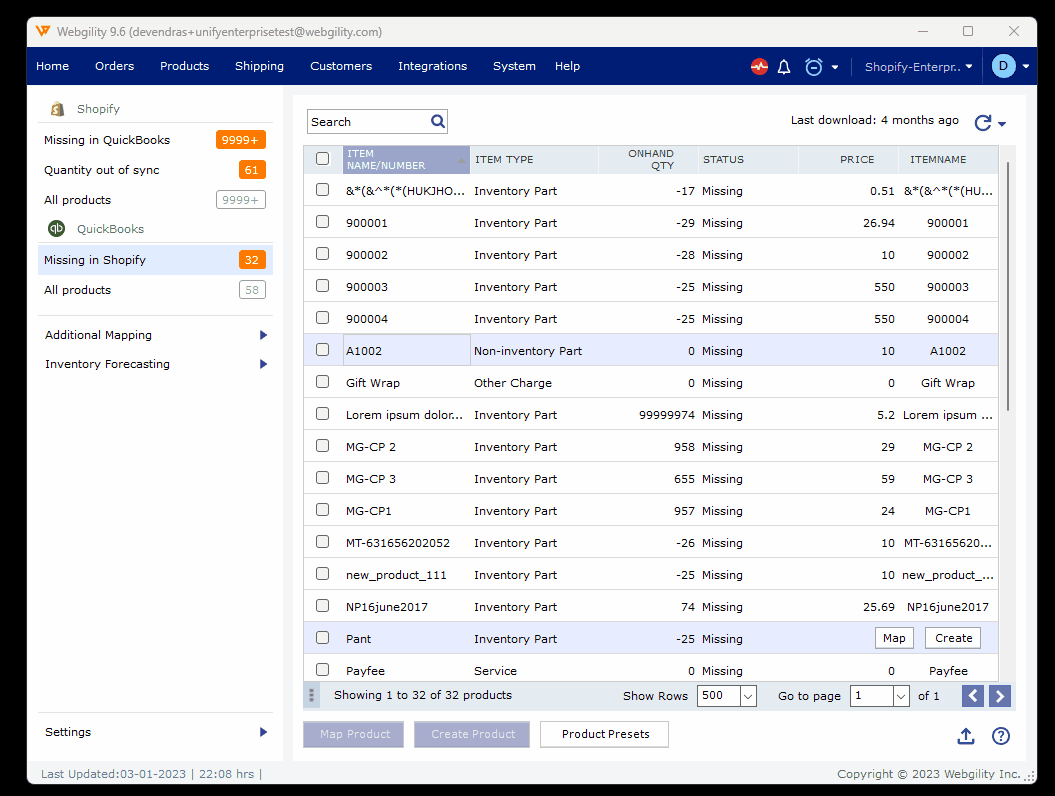This screenshot has width=1055, height=796.
Task: Sort by Status column header
Action: [748, 159]
